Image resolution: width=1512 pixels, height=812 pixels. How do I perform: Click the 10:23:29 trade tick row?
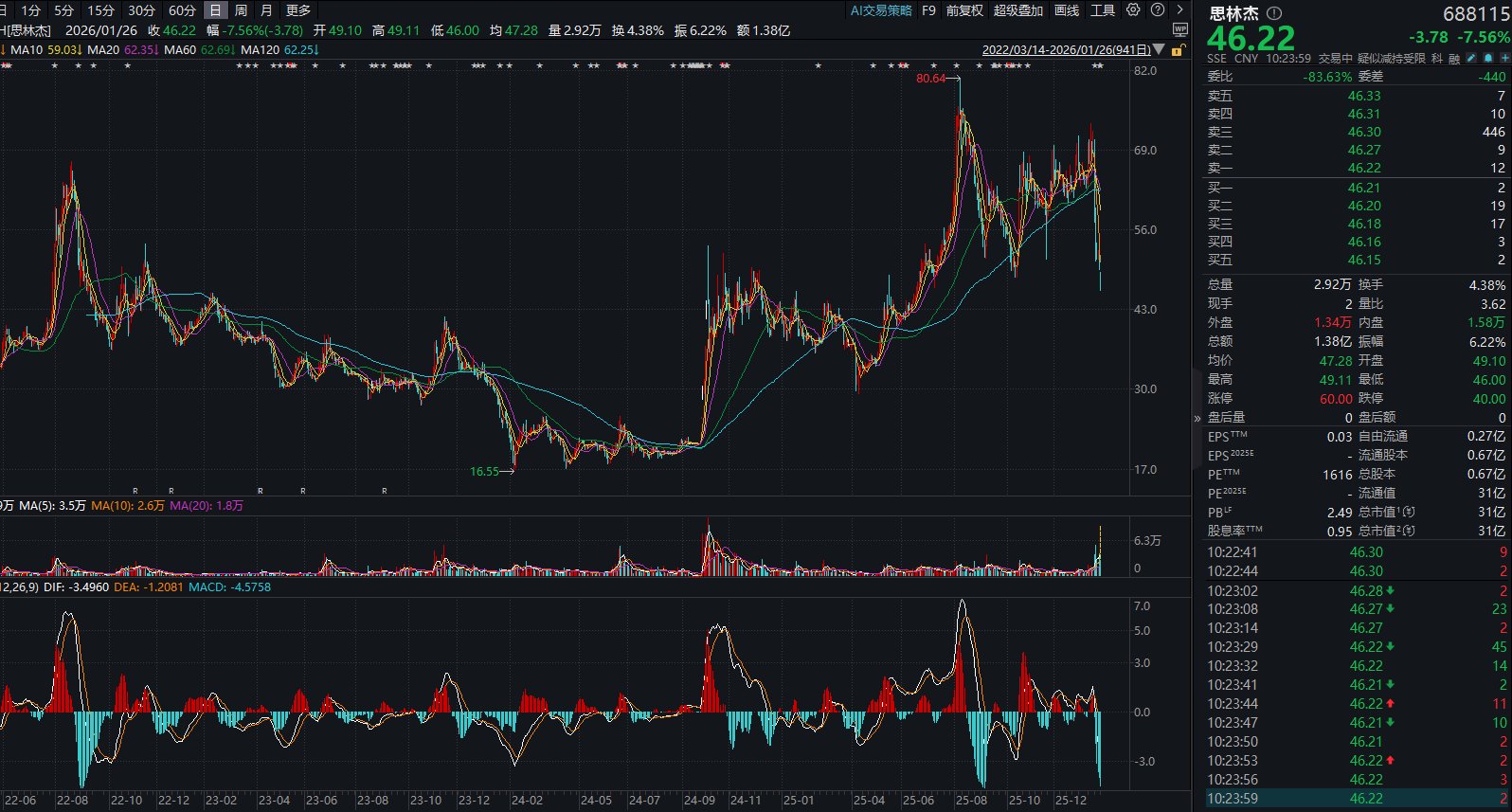1356,647
